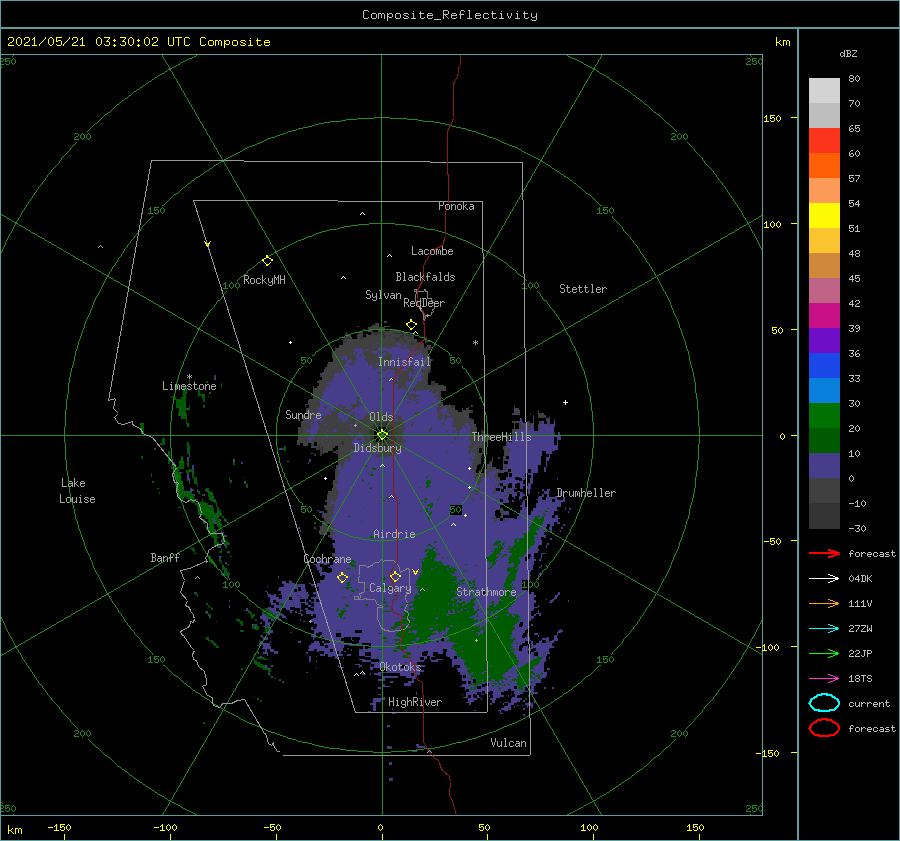Select the yellow diamond marker near Cochrane

pos(342,578)
